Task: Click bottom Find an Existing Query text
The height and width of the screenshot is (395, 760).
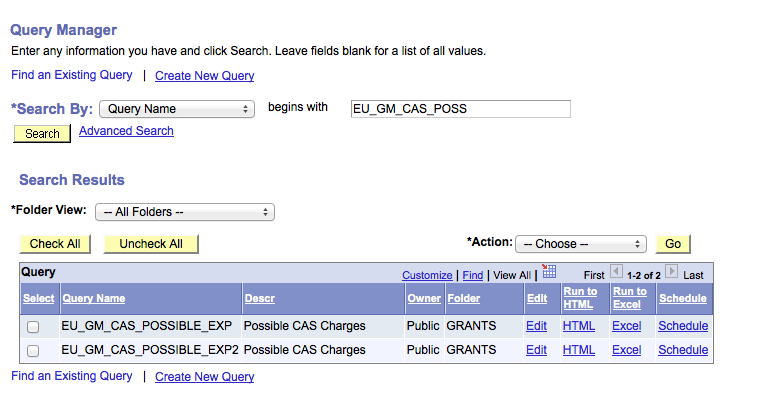Action: coord(72,376)
